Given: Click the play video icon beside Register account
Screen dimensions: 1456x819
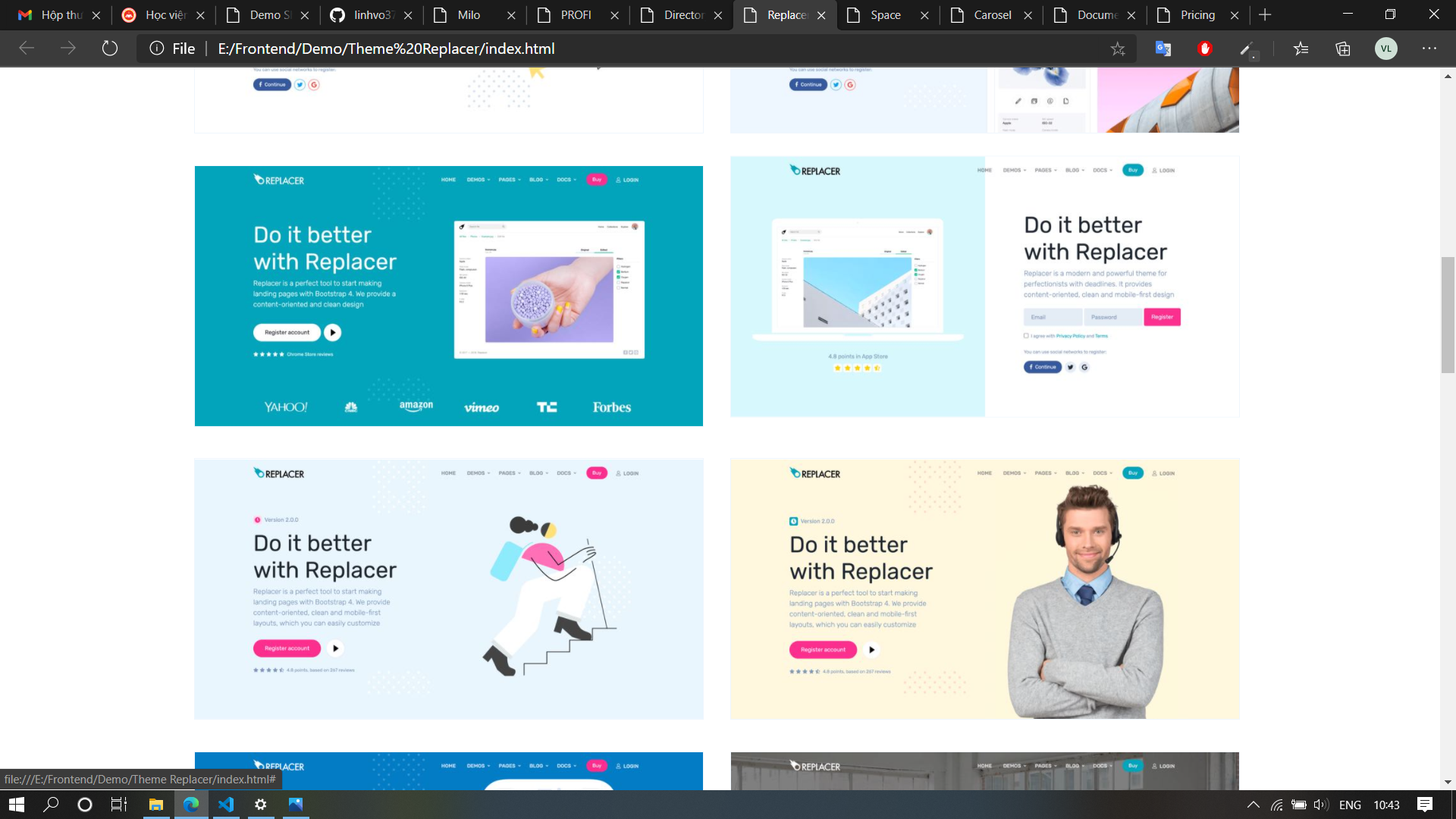Looking at the screenshot, I should [x=333, y=332].
